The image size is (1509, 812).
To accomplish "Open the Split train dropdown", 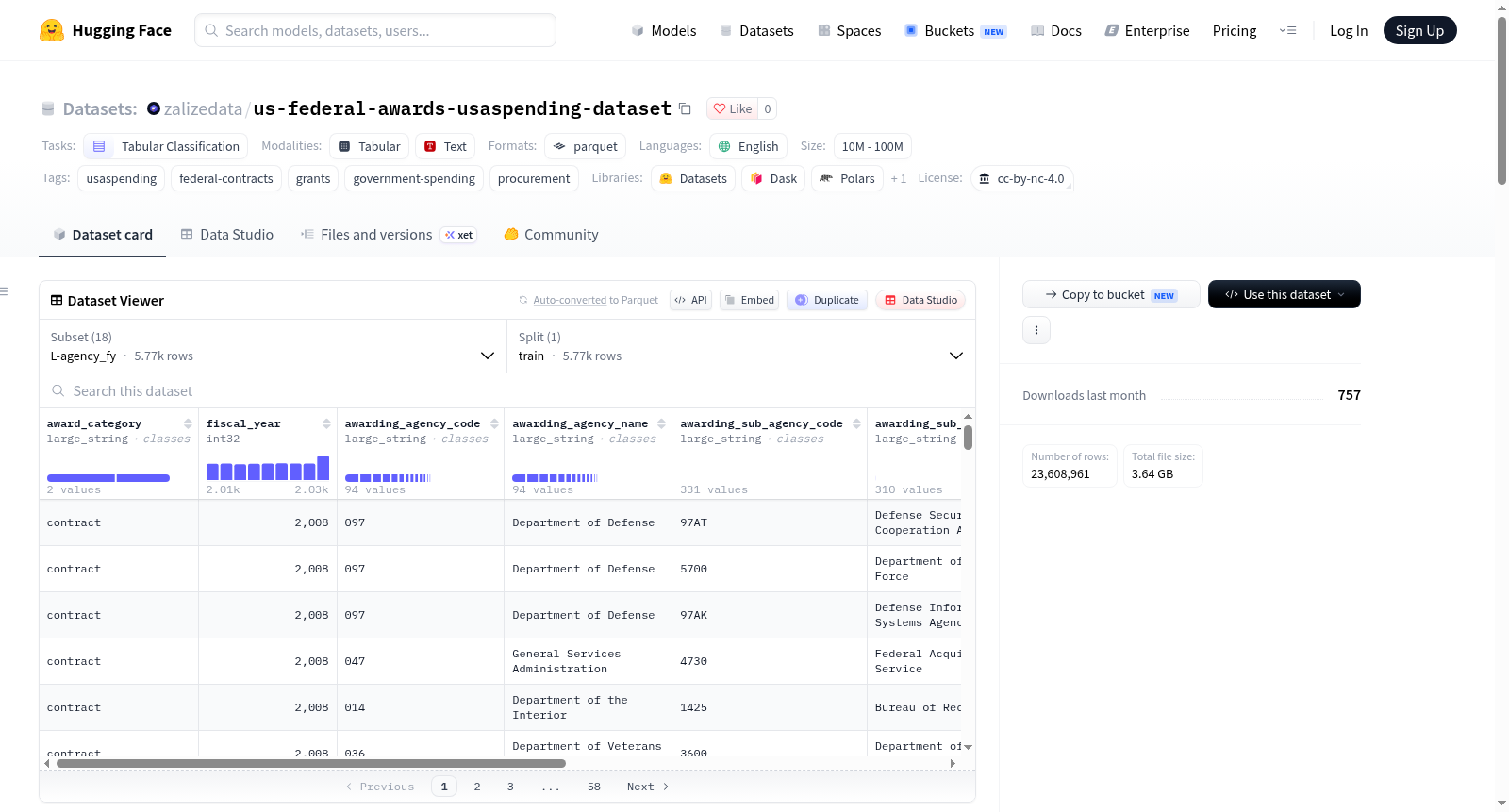I will [x=740, y=347].
